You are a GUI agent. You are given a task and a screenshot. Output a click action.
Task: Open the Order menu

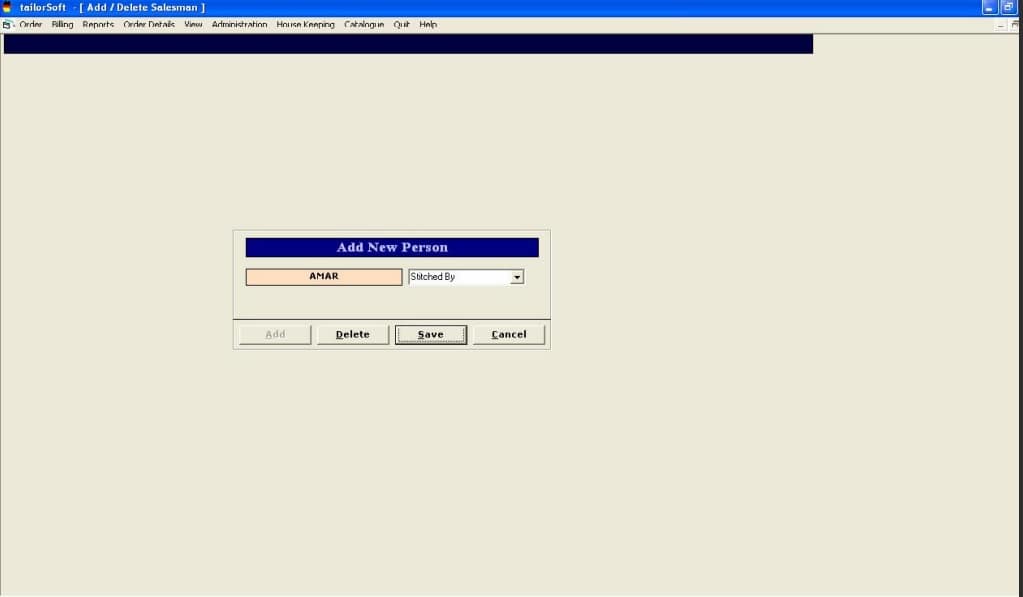(31, 25)
